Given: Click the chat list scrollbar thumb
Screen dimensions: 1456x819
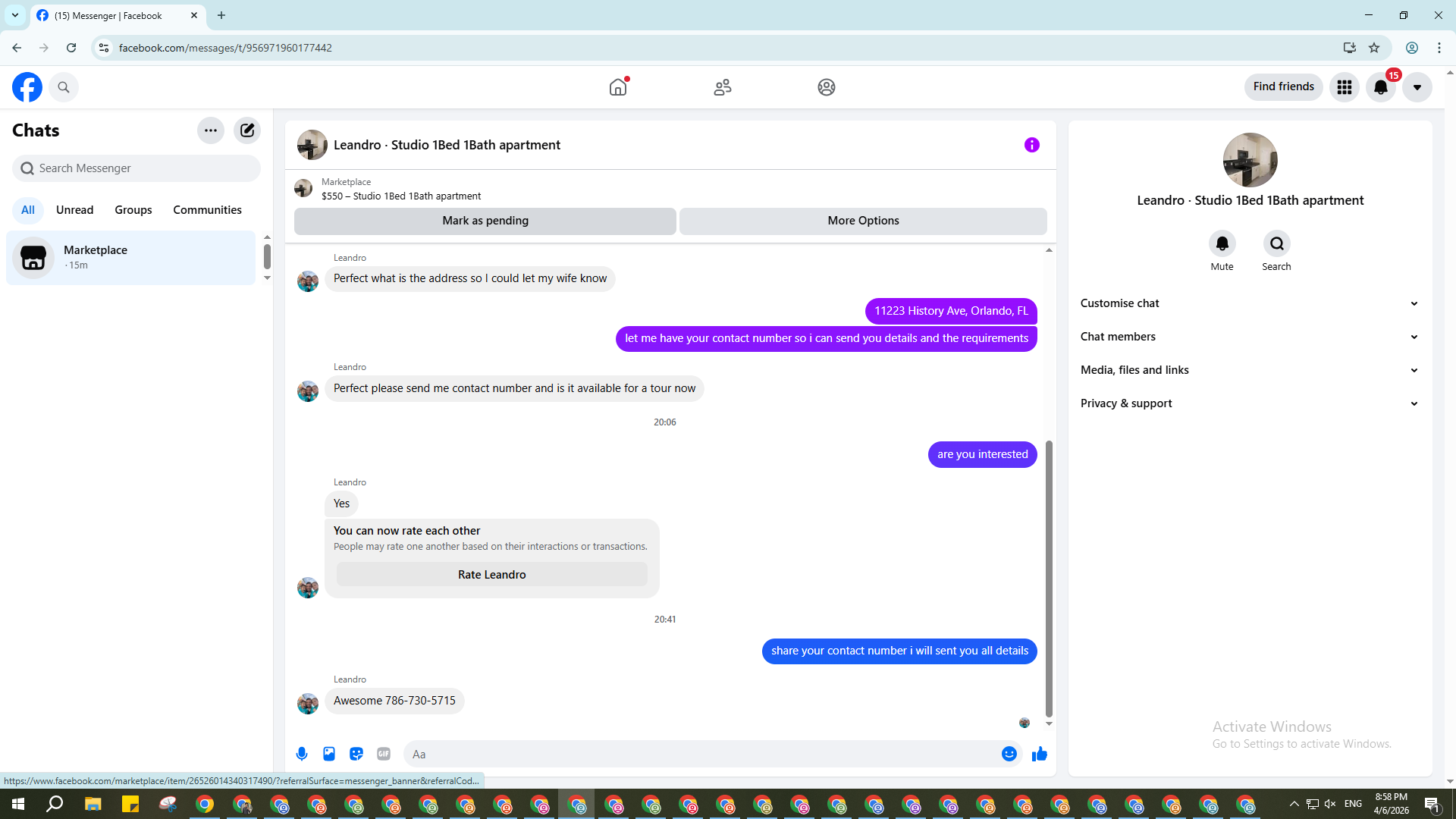Looking at the screenshot, I should coord(267,256).
